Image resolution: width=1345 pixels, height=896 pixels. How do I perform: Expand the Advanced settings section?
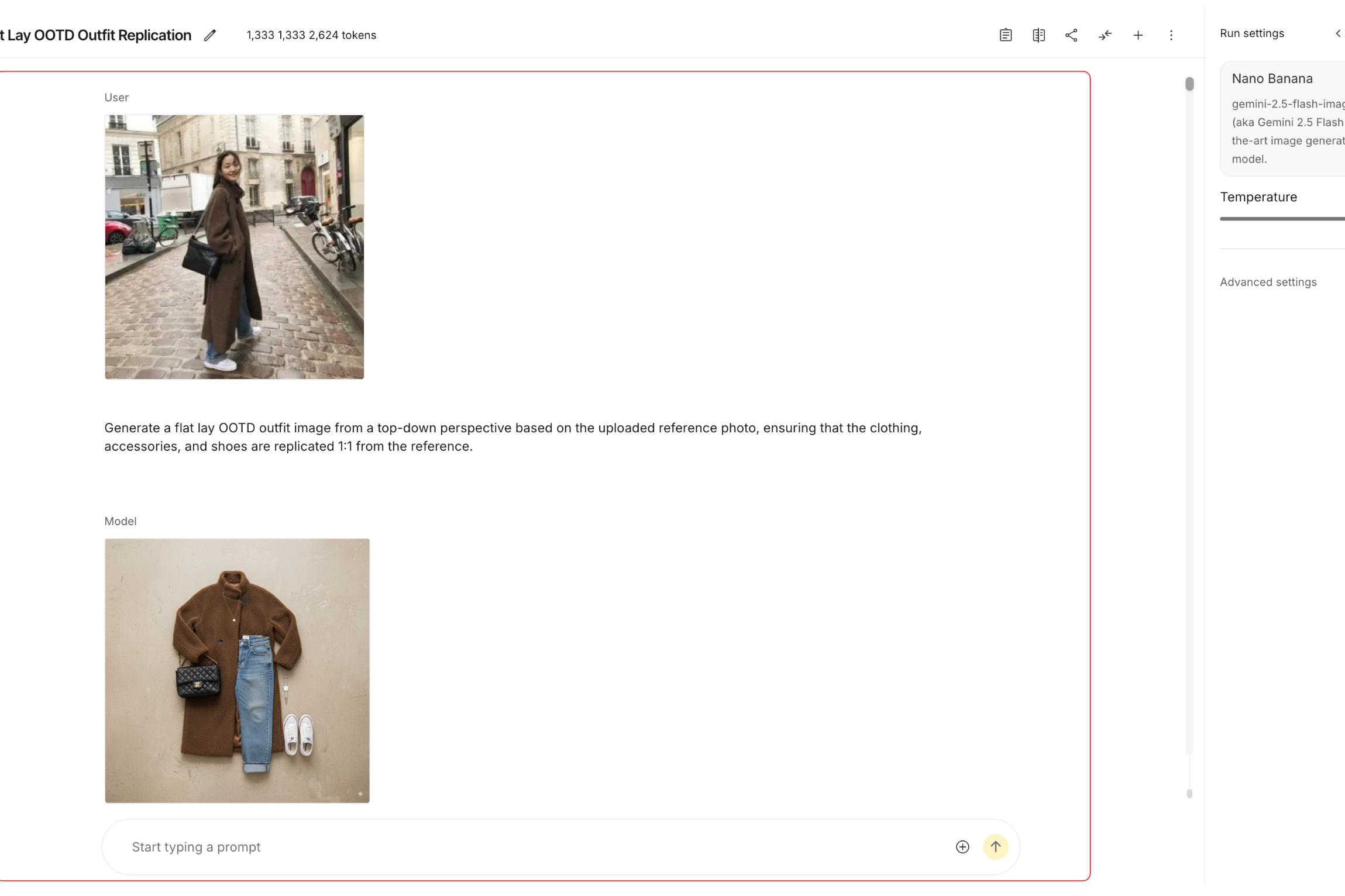pos(1268,282)
